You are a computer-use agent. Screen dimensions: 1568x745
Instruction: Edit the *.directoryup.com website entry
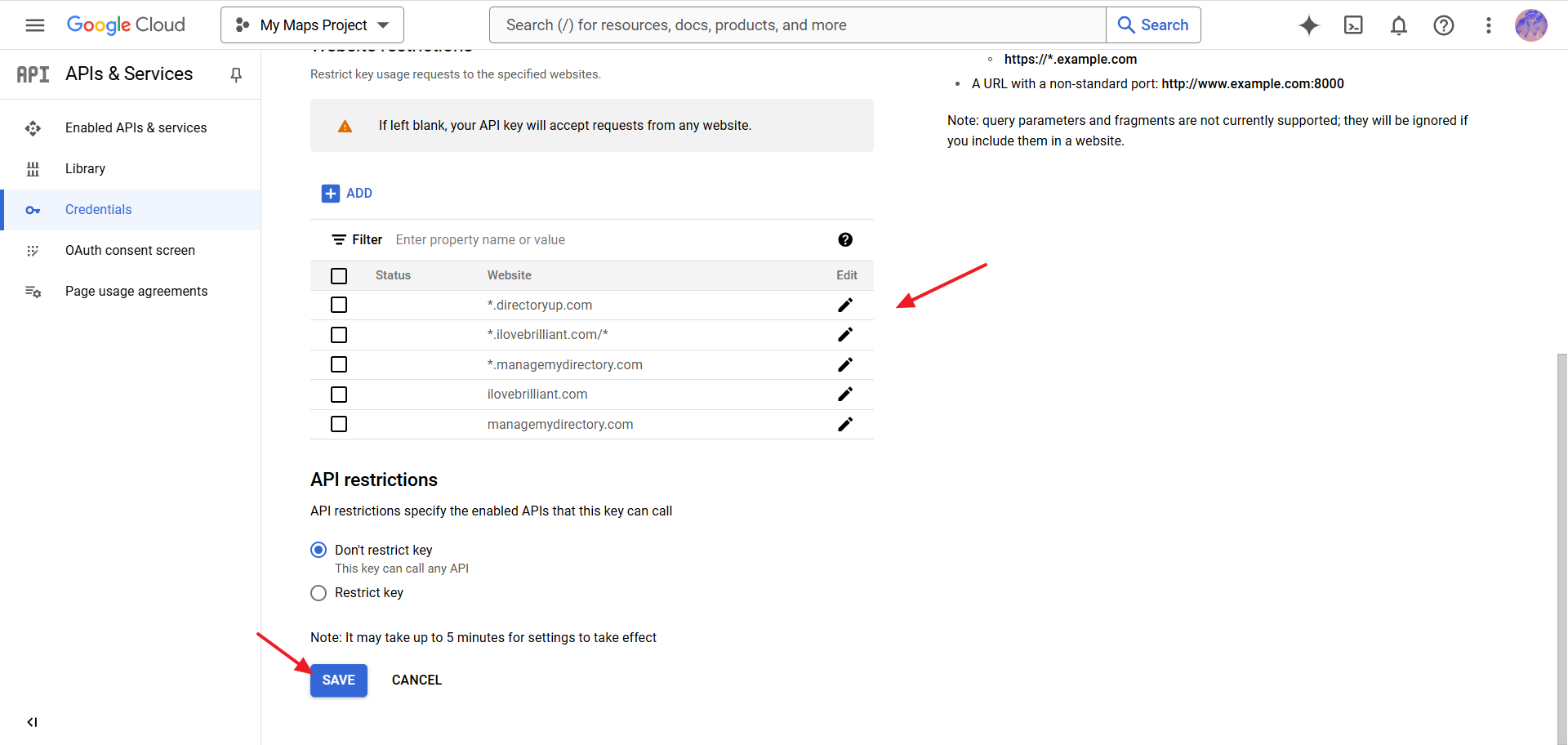tap(845, 305)
